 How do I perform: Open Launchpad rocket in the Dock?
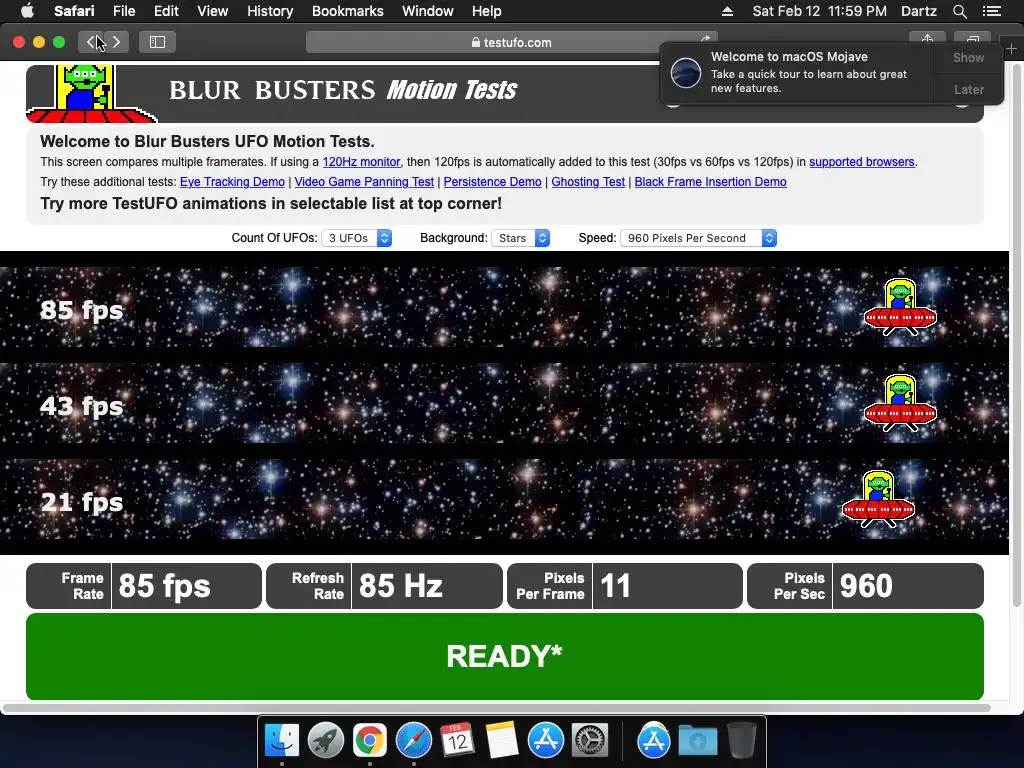tap(325, 741)
